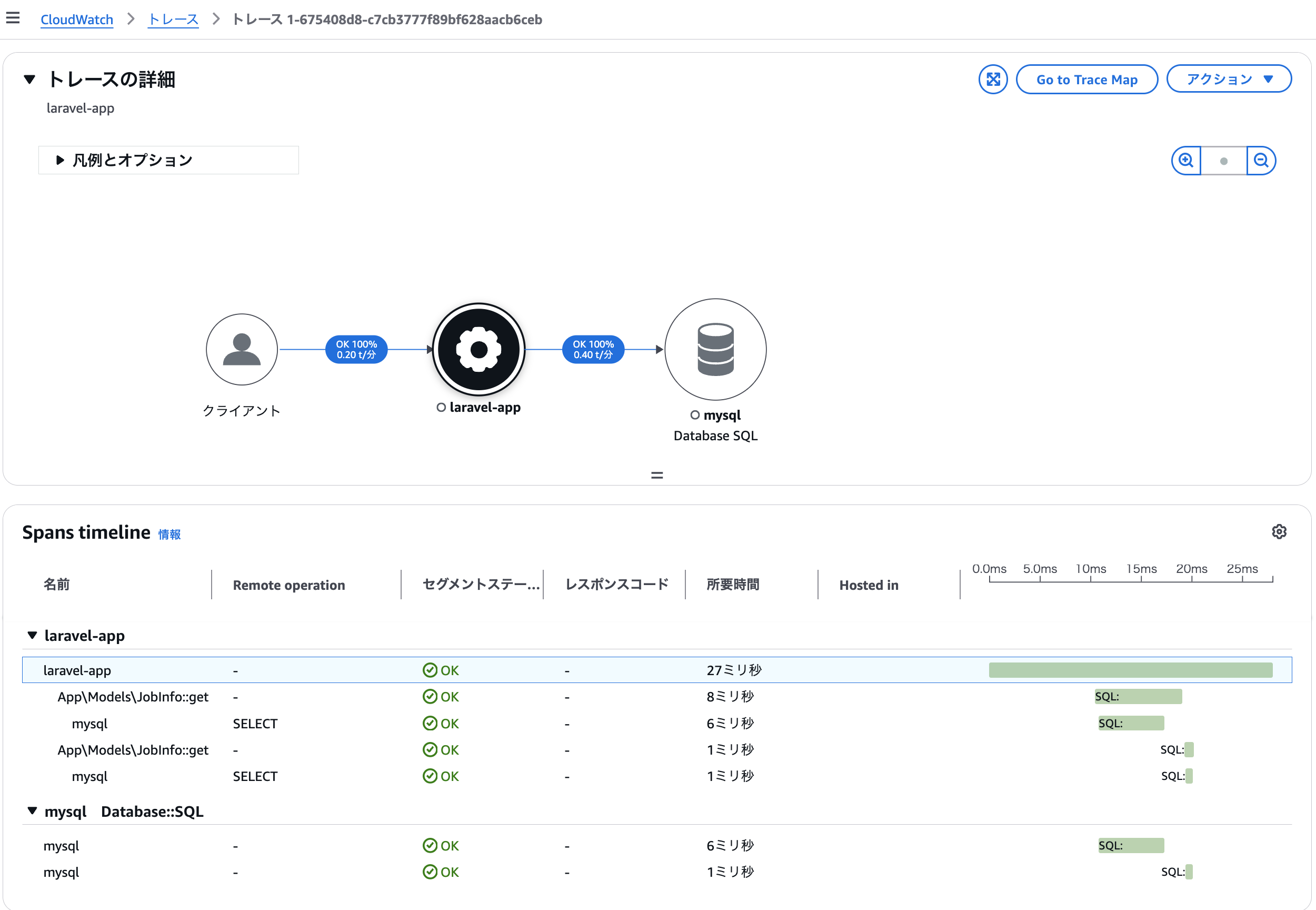Select the laravel-app 27ミリ秒 span row

click(x=656, y=670)
